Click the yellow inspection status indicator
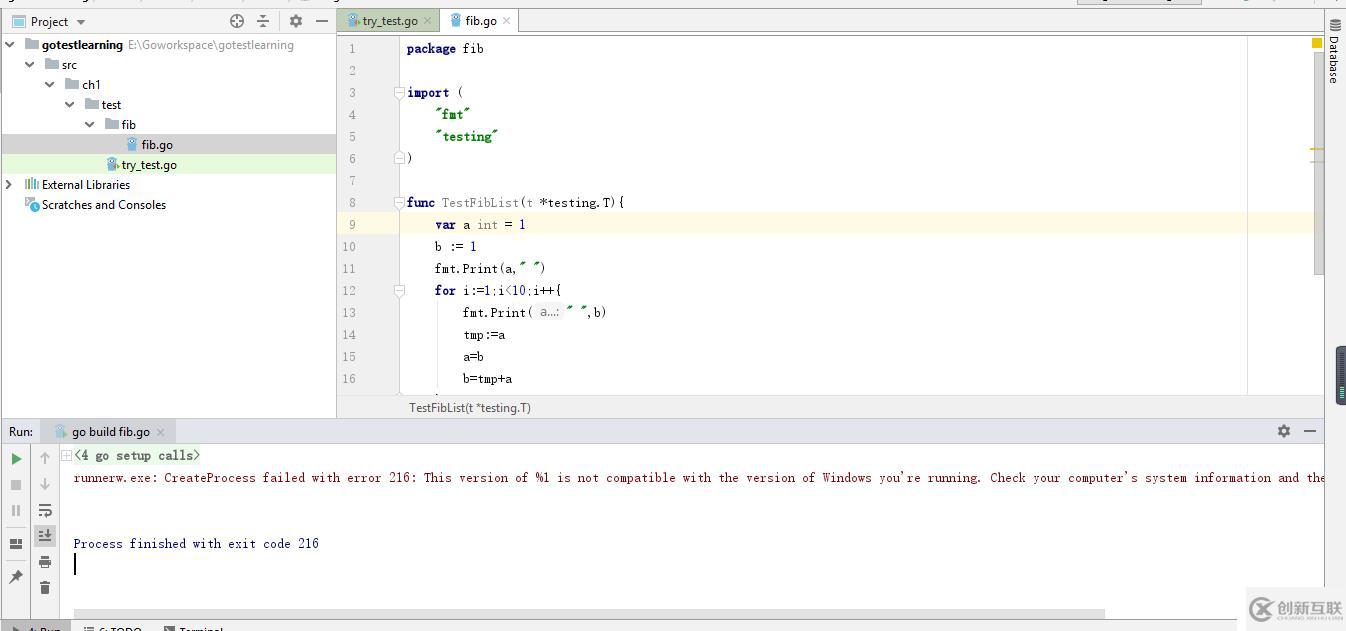This screenshot has height=631, width=1346. [x=1317, y=43]
